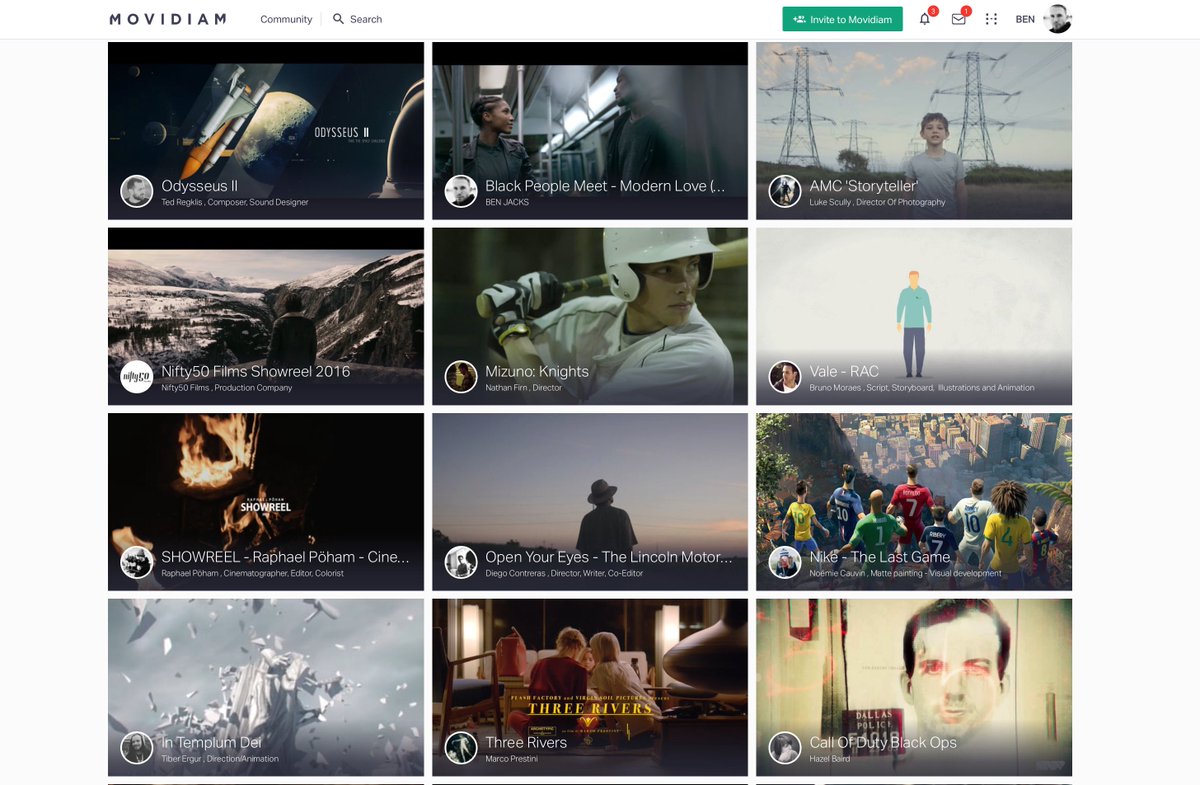Click the Search text field
This screenshot has width=1200, height=785.
coord(366,19)
